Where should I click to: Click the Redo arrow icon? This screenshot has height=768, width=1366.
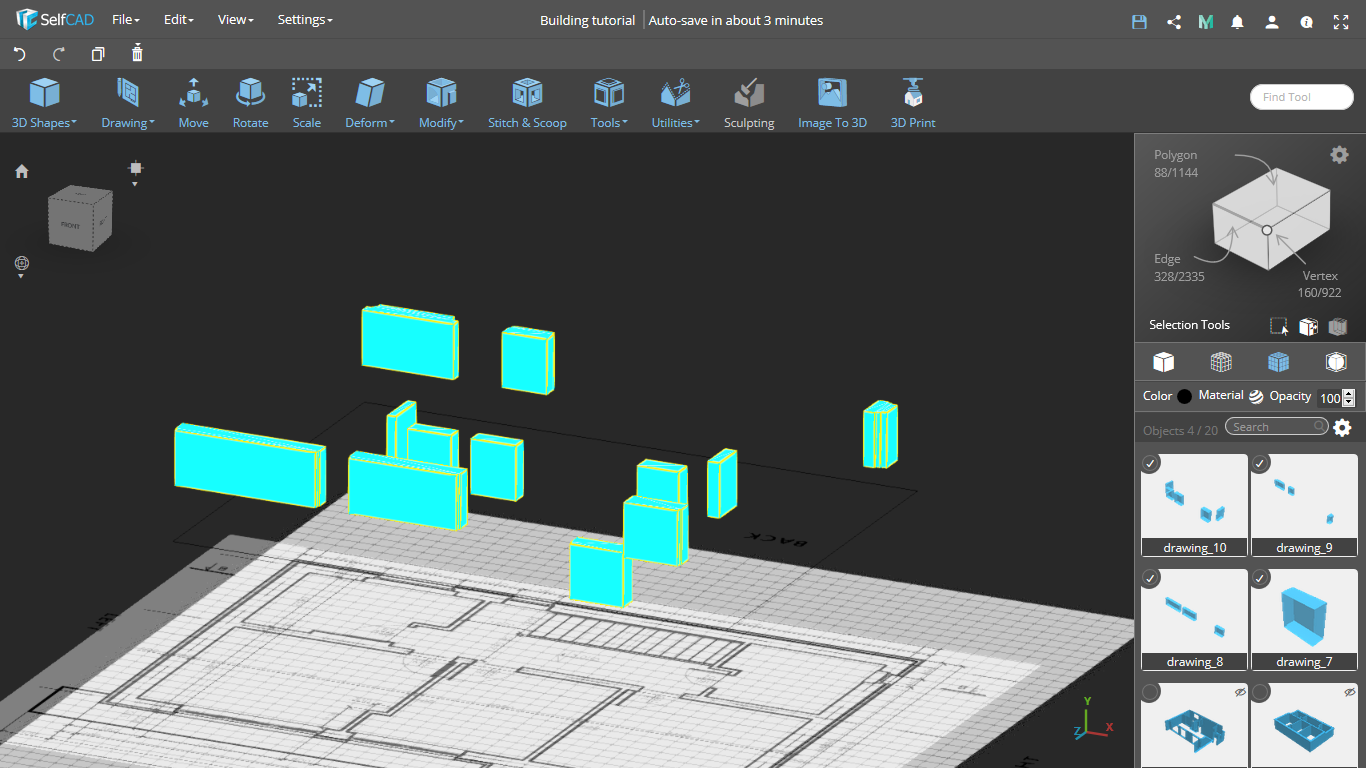click(58, 54)
